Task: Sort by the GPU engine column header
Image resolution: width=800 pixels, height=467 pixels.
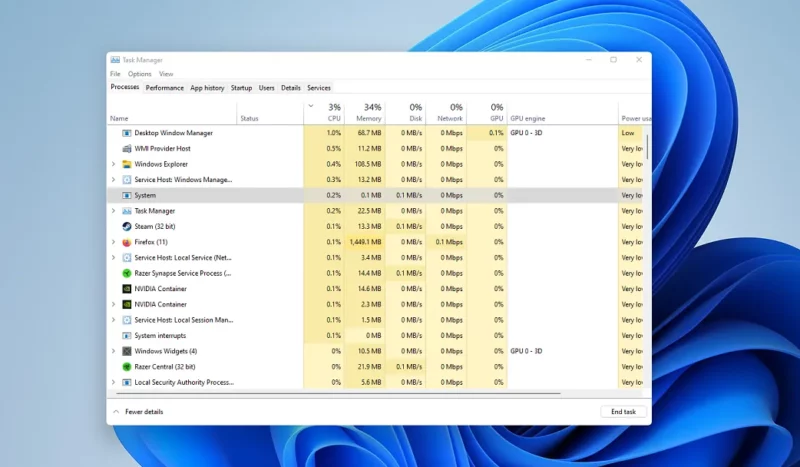Action: [x=563, y=112]
